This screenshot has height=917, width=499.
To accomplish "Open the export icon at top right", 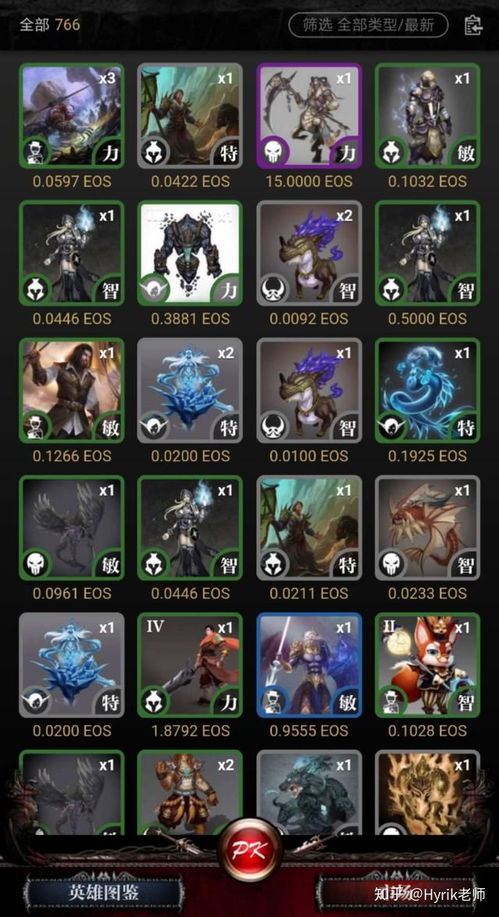I will coord(473,25).
